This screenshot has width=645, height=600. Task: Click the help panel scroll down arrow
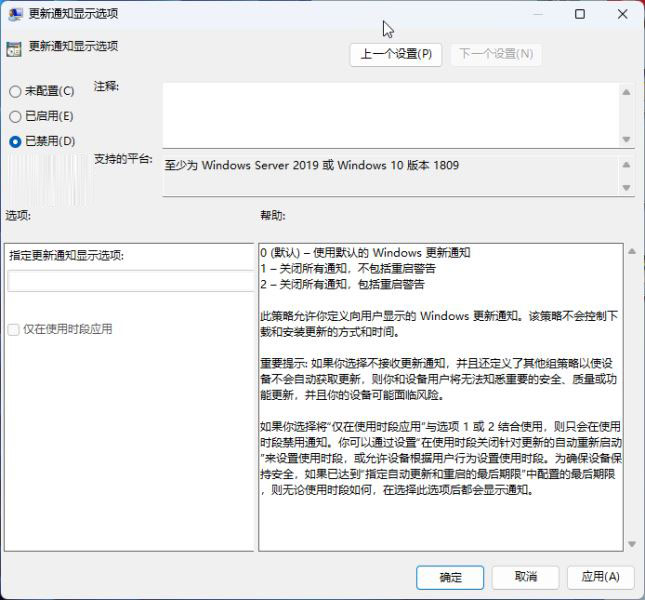point(632,544)
